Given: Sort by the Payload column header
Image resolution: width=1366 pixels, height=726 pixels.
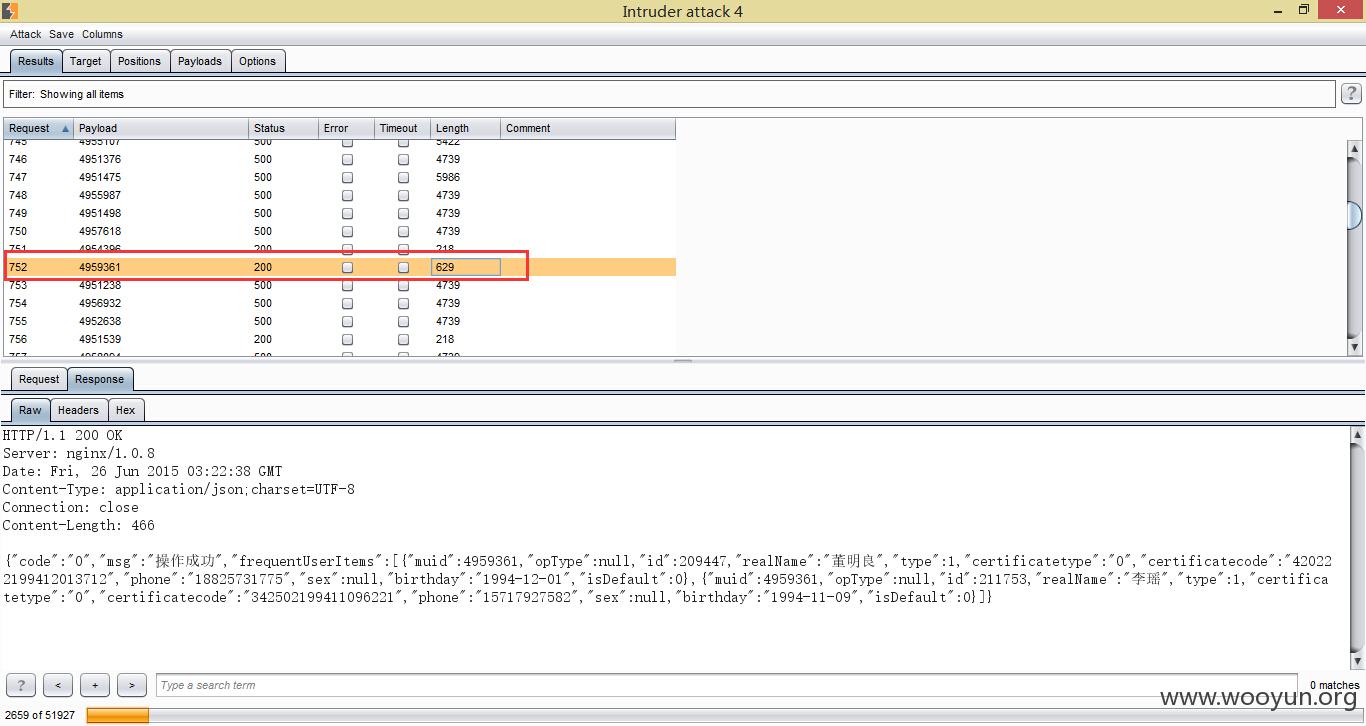Looking at the screenshot, I should [x=161, y=128].
